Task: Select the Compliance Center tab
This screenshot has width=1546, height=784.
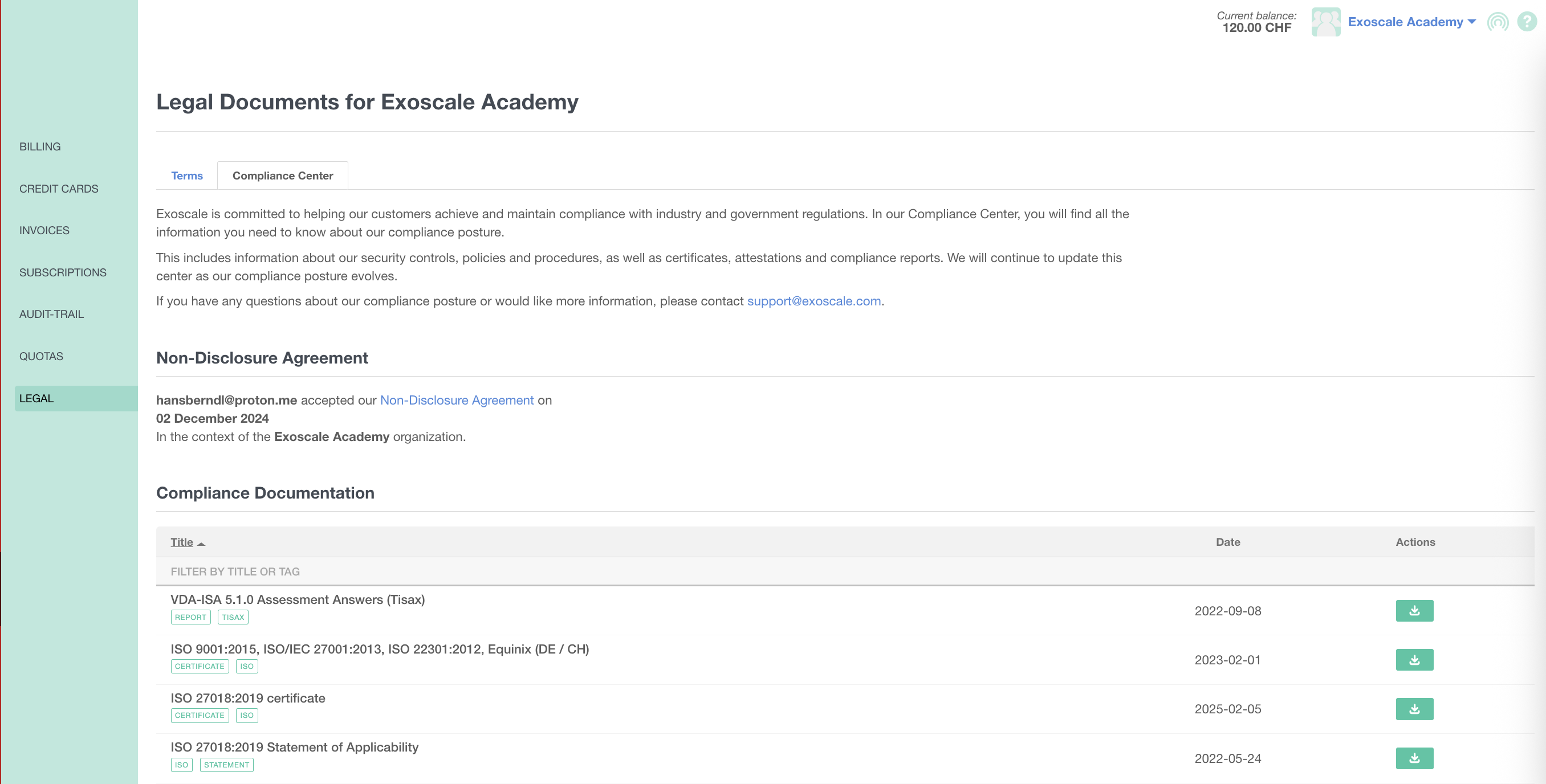Action: pyautogui.click(x=283, y=175)
